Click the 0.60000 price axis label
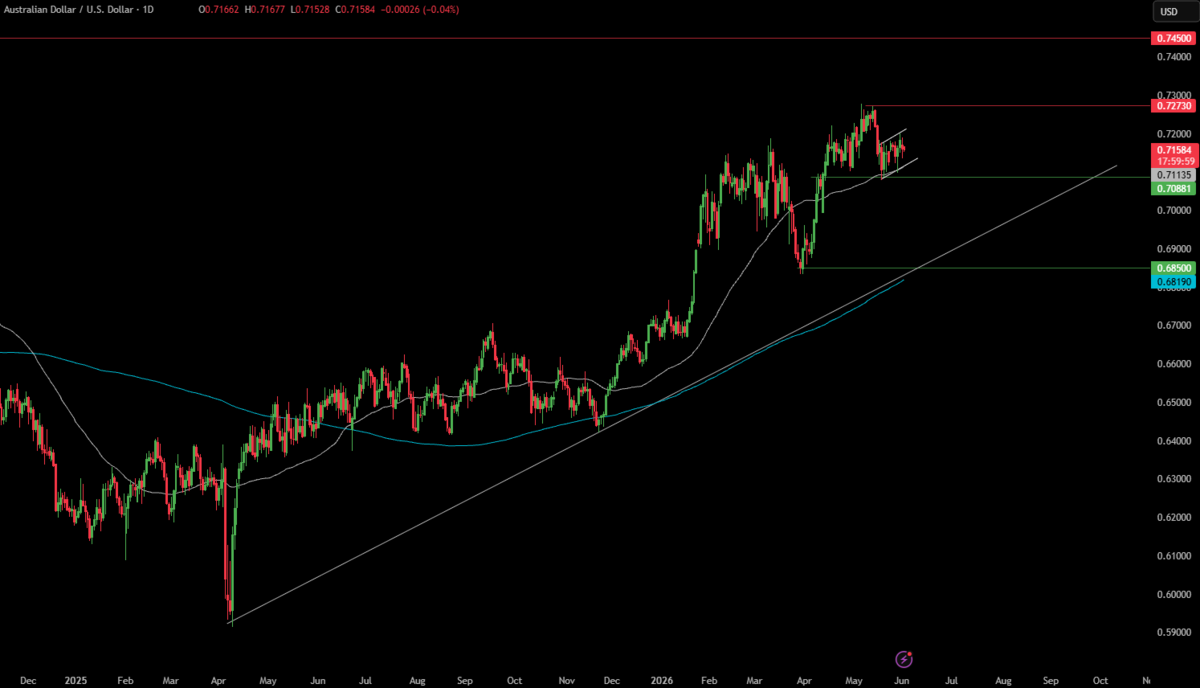Image resolution: width=1200 pixels, height=688 pixels. (1174, 595)
